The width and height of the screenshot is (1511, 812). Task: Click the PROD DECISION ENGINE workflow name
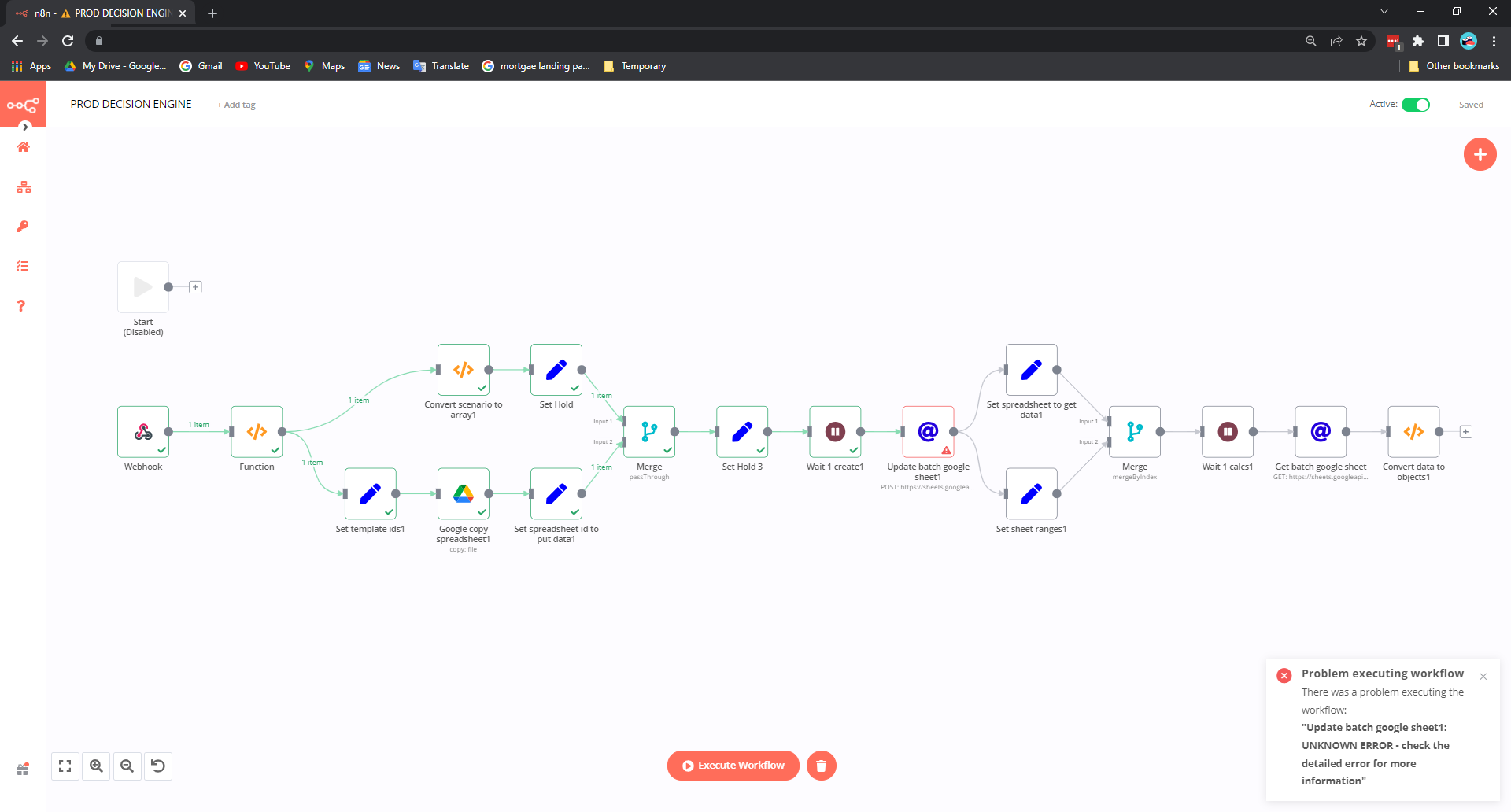coord(131,104)
